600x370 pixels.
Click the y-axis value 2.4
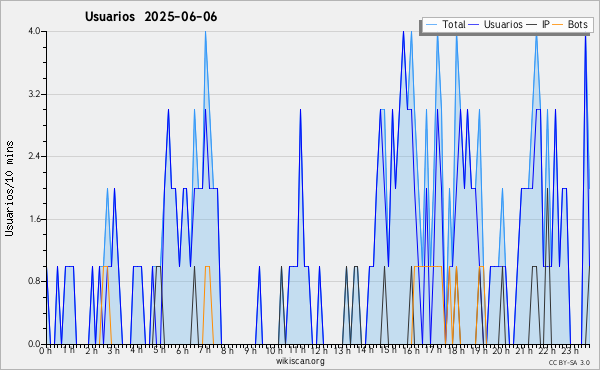point(34,156)
